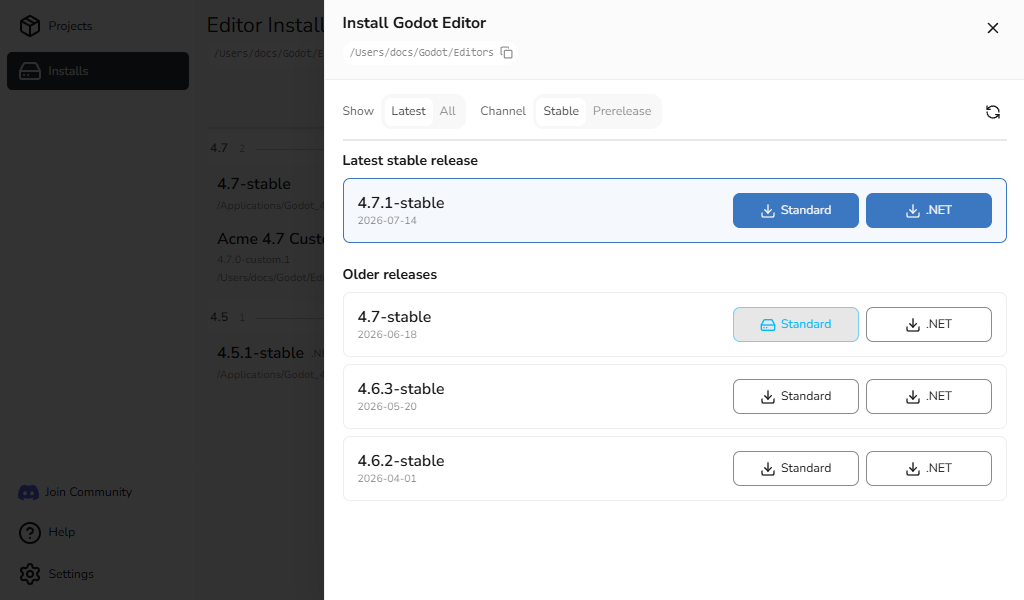
Task: Select the 4.6.2-stable version title
Action: click(x=401, y=461)
